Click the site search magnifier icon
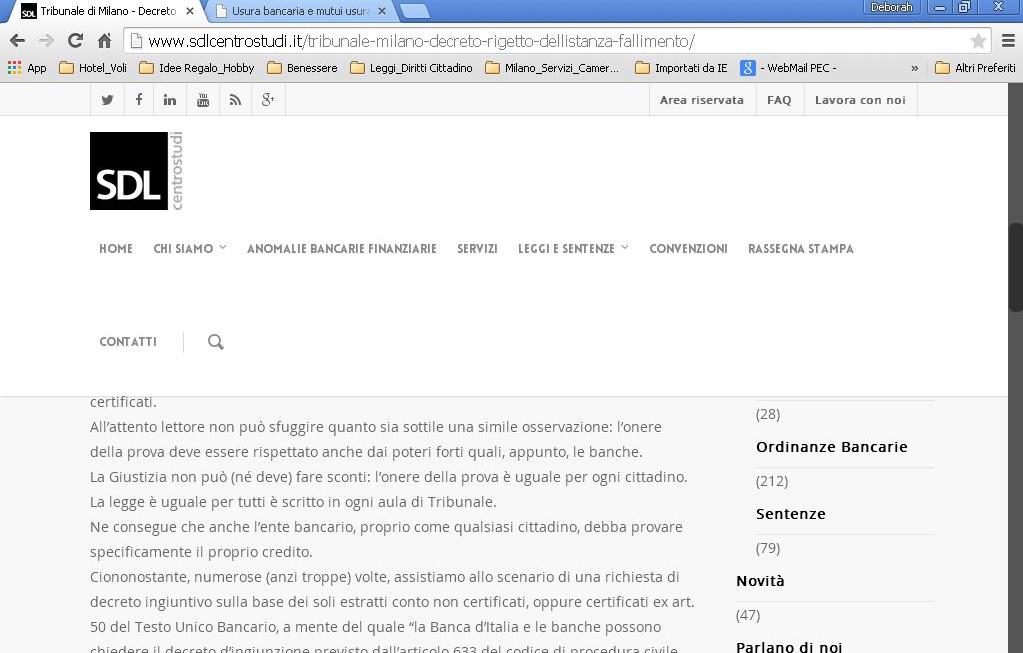1023x653 pixels. coord(215,341)
